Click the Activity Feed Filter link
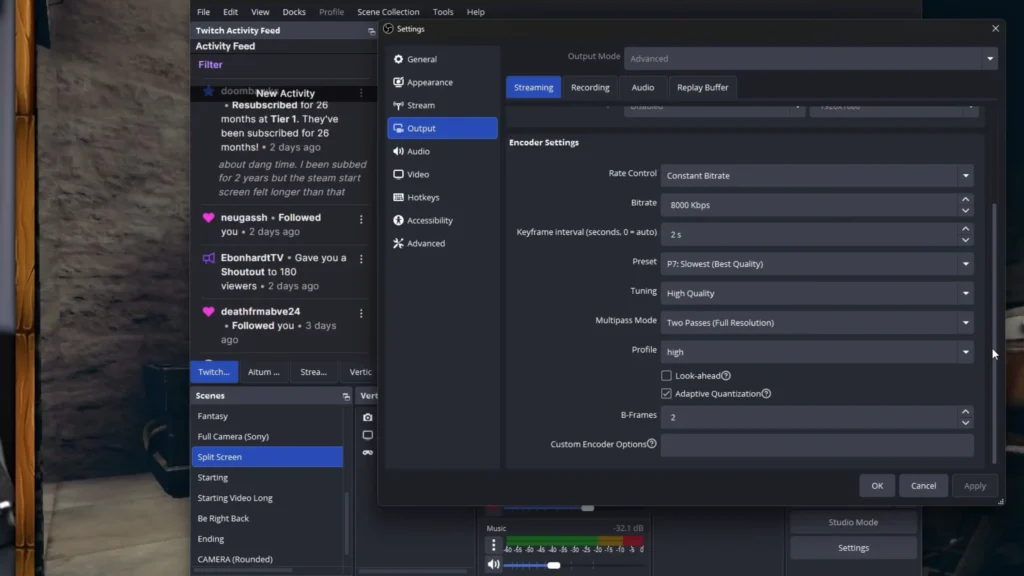This screenshot has height=576, width=1024. 210,65
